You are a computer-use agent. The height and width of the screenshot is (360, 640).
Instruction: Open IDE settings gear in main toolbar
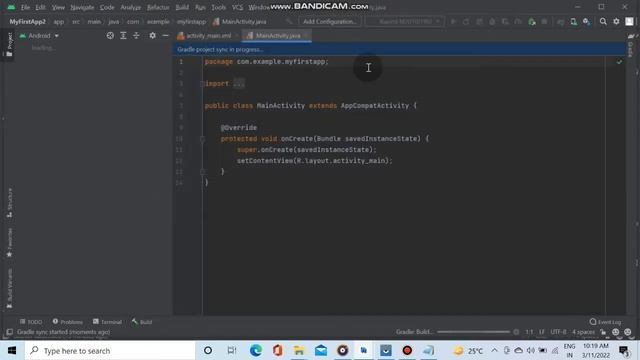tap(616, 22)
